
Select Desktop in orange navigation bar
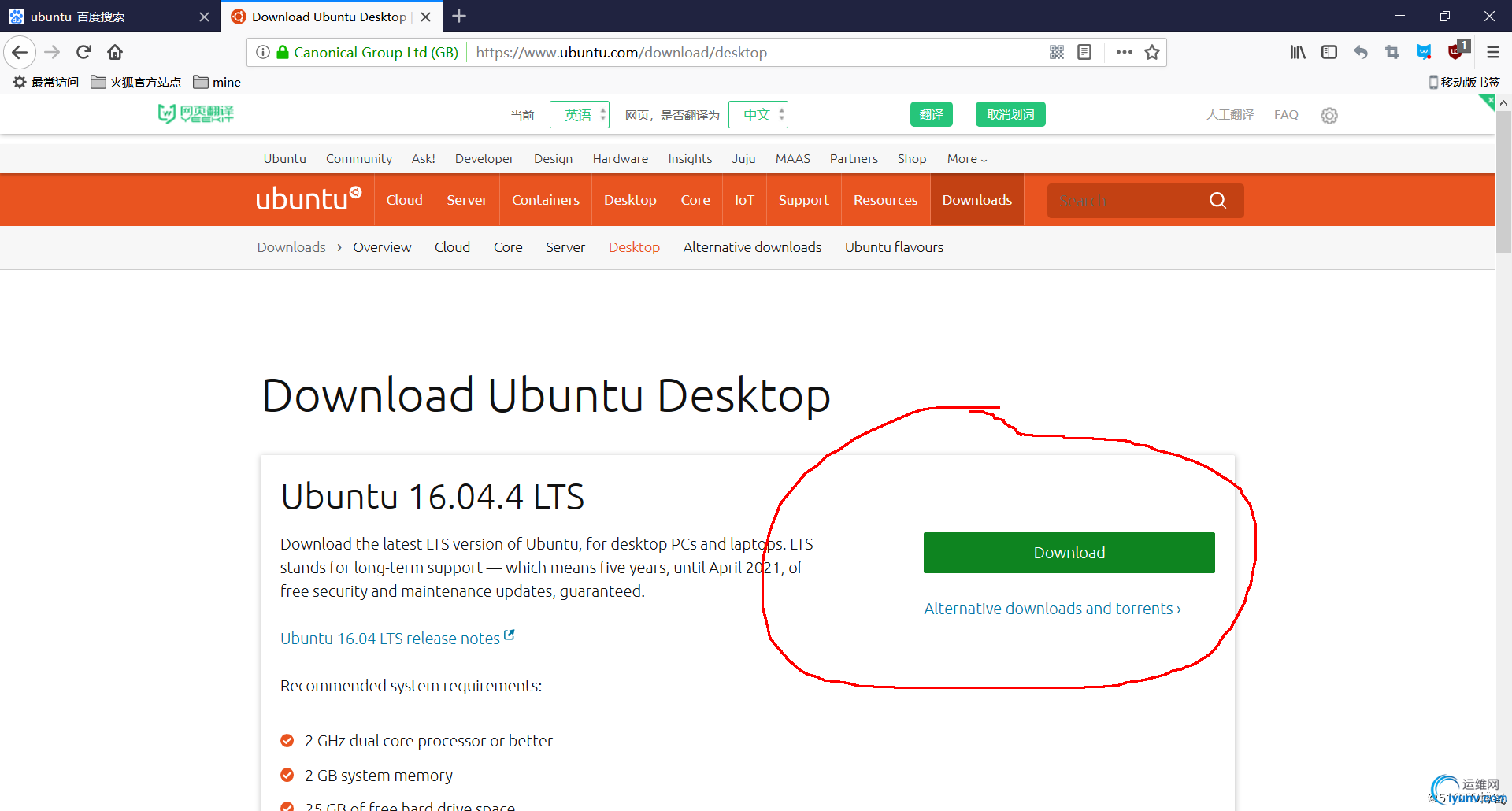(x=630, y=200)
